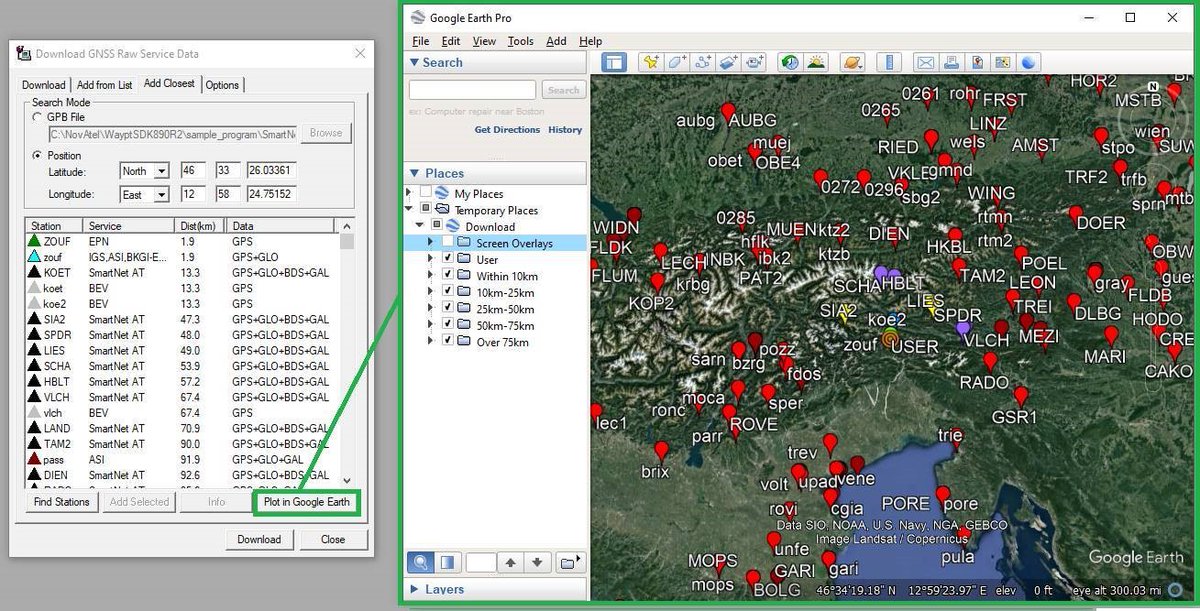Viewport: 1200px width, 611px height.
Task: Uncheck the Within 10km folder
Action: [x=446, y=276]
